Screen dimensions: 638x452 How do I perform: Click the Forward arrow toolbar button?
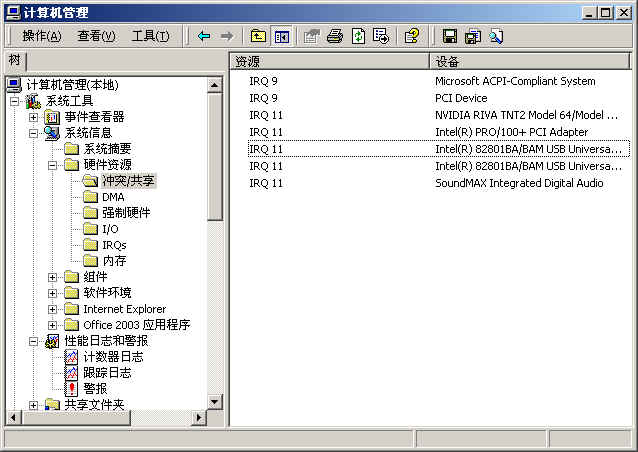(x=227, y=37)
